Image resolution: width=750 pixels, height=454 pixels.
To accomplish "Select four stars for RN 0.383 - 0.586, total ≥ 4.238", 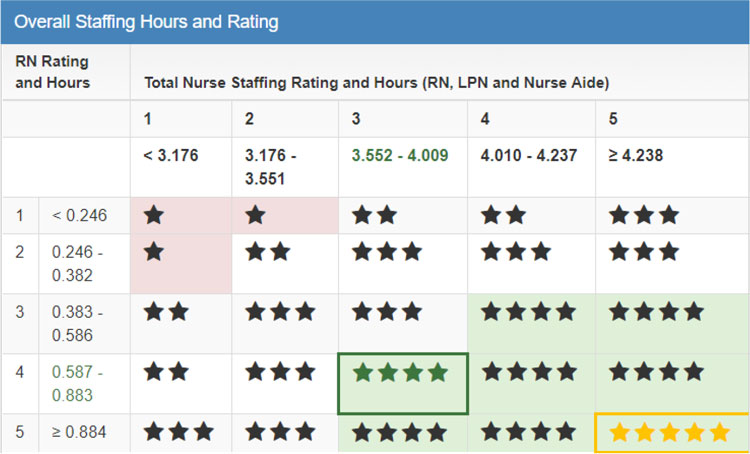I will click(656, 312).
